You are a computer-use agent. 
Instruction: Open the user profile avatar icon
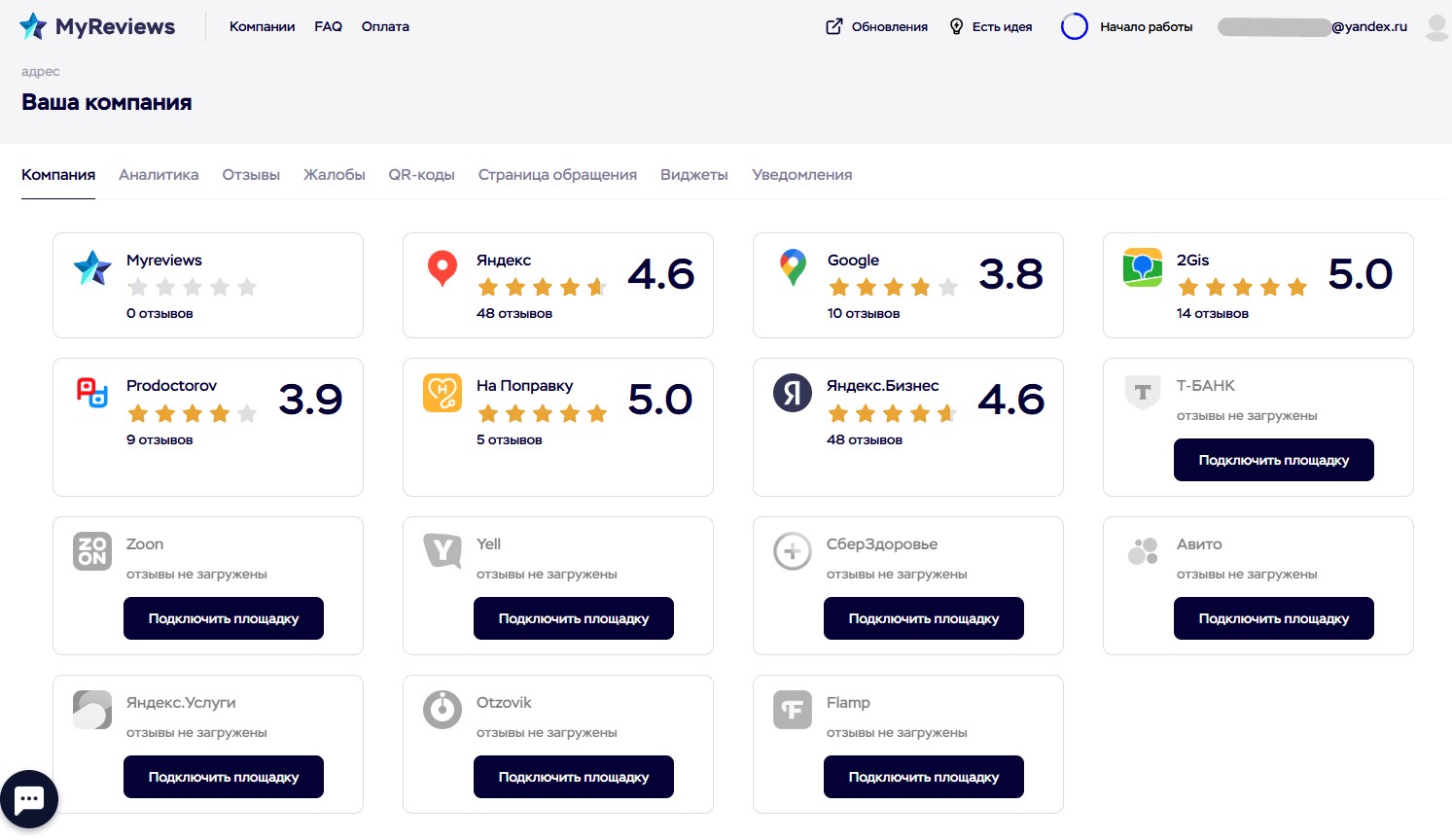tap(1435, 27)
